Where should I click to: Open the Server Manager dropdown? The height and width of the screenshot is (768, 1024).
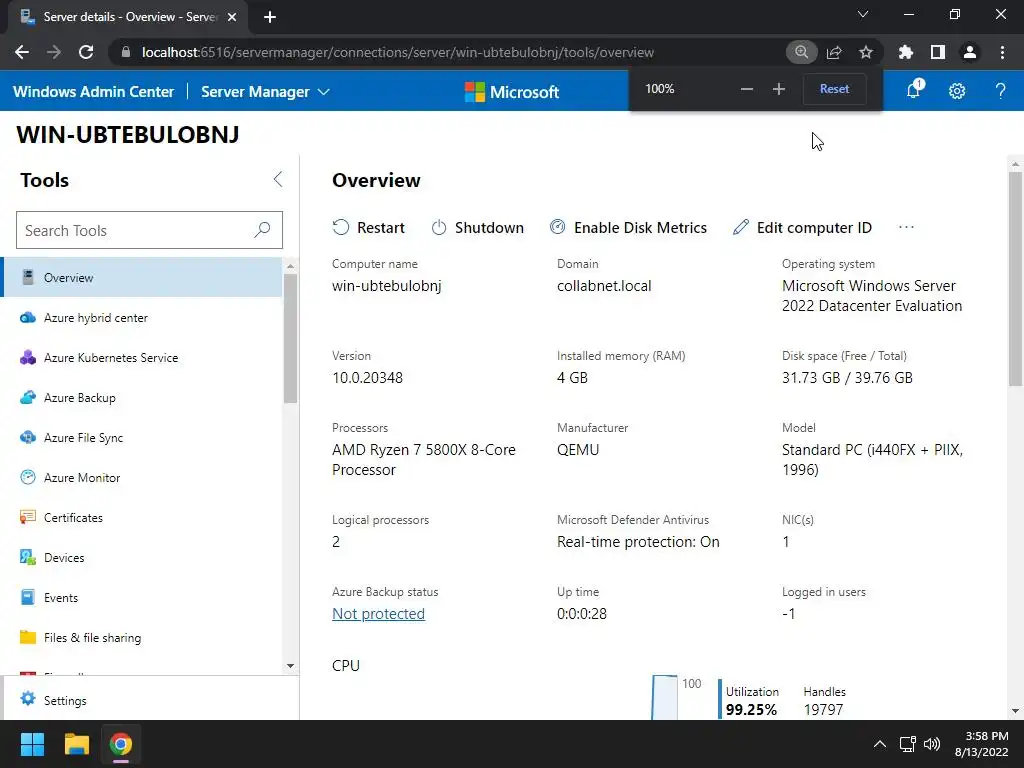265,91
